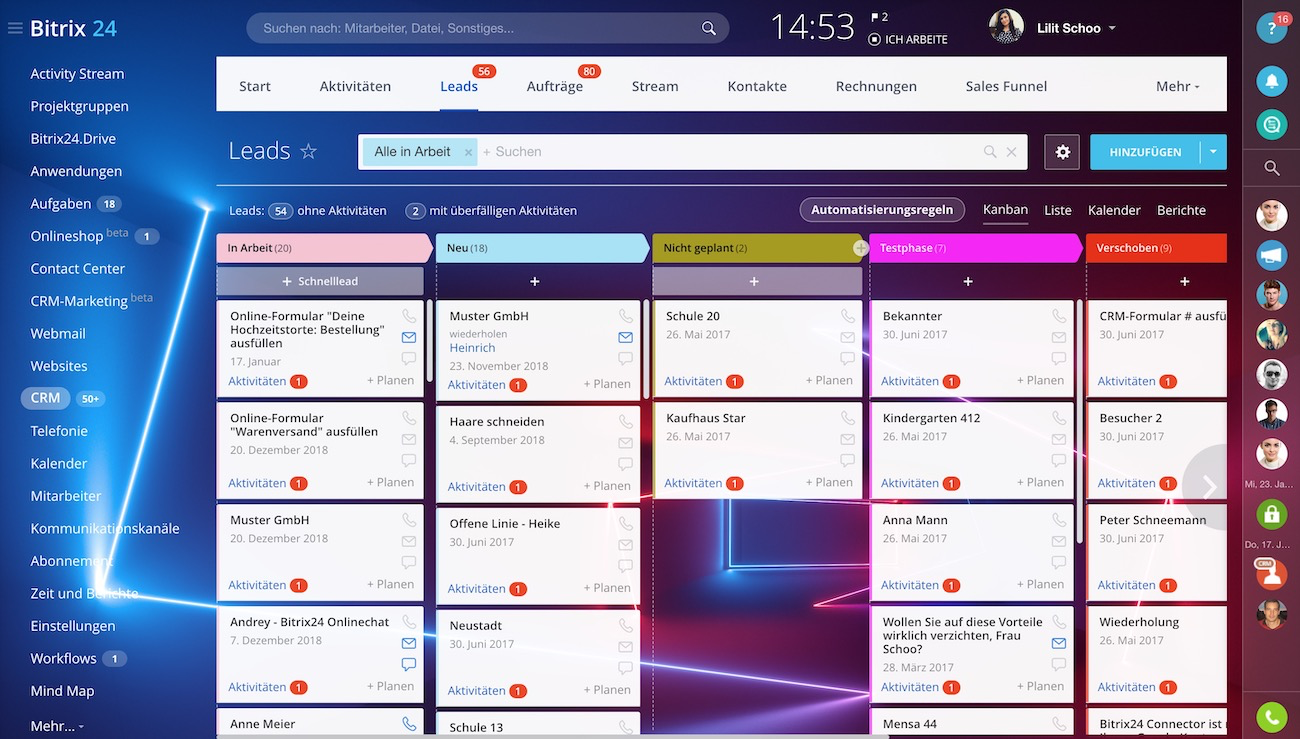Click the green phone call button
Screen dimensions: 1300x739
tap(1271, 716)
